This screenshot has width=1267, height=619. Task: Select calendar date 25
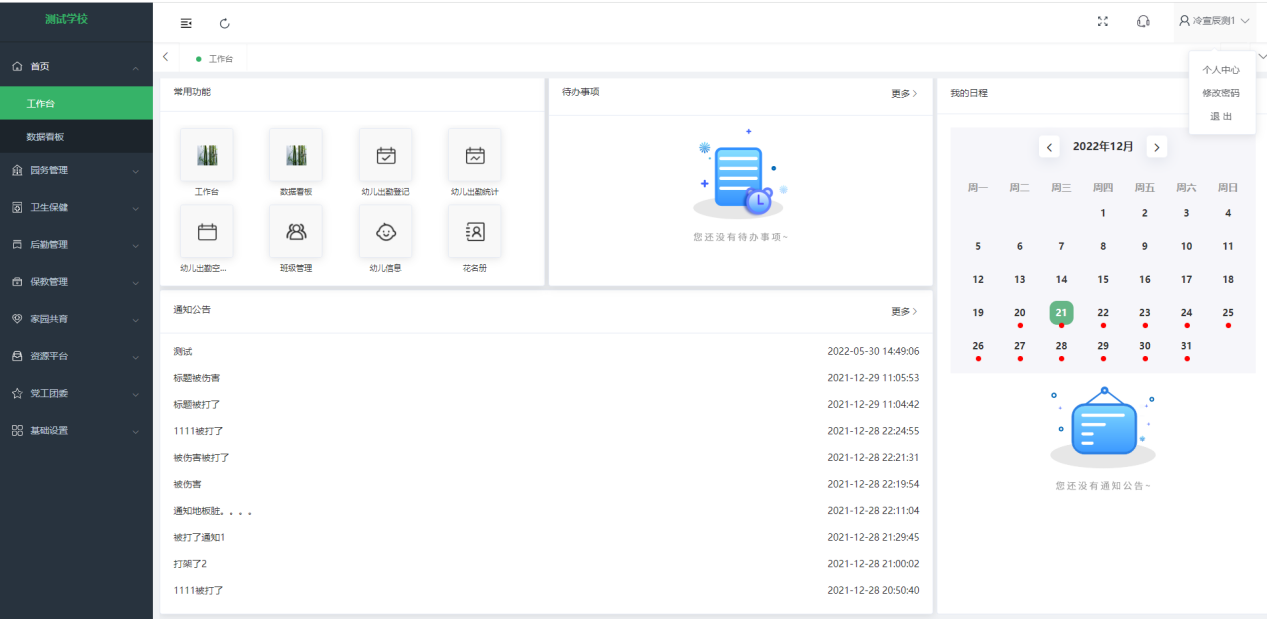[x=1228, y=313]
